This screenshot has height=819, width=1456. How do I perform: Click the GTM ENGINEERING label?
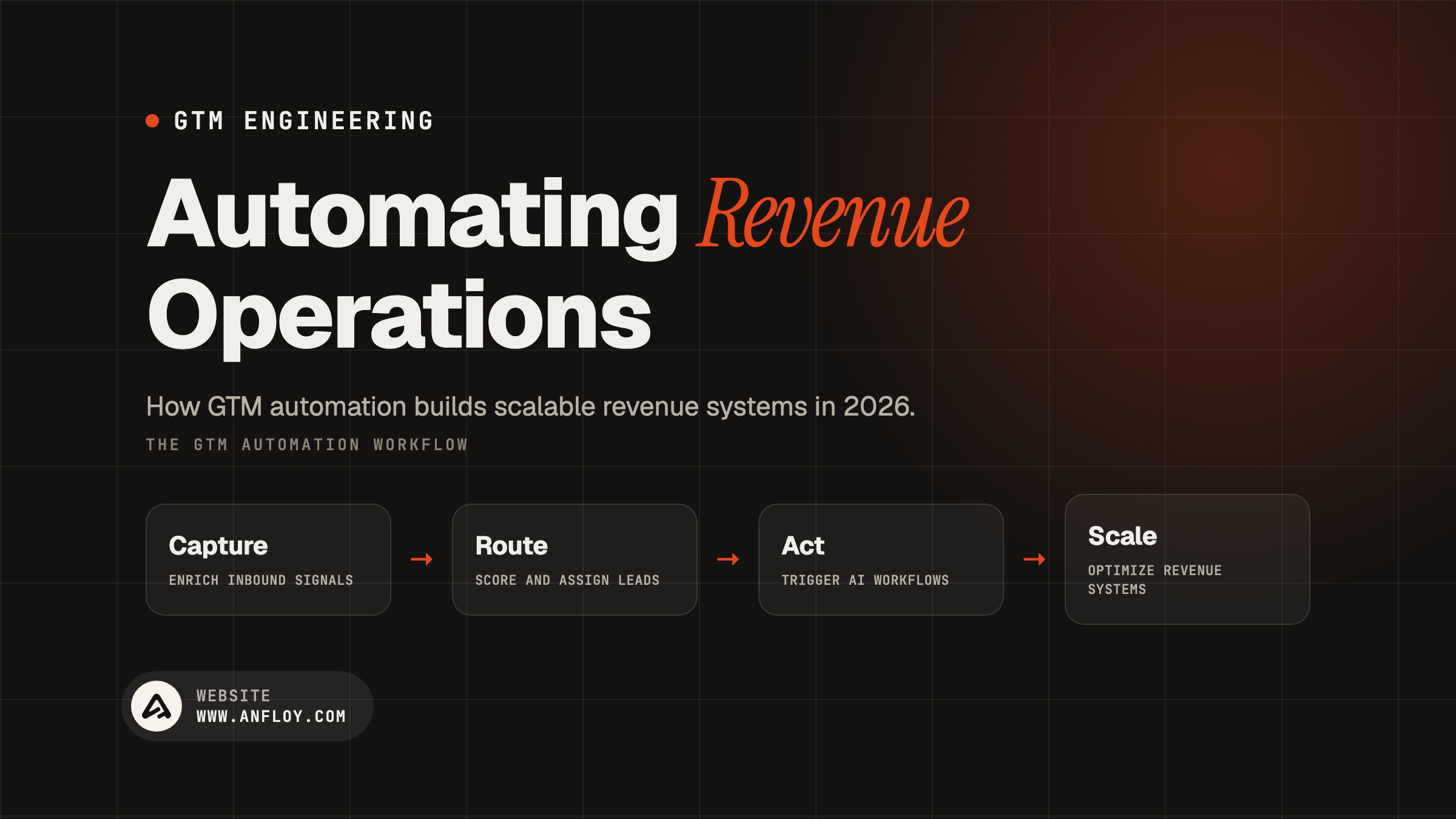coord(304,121)
